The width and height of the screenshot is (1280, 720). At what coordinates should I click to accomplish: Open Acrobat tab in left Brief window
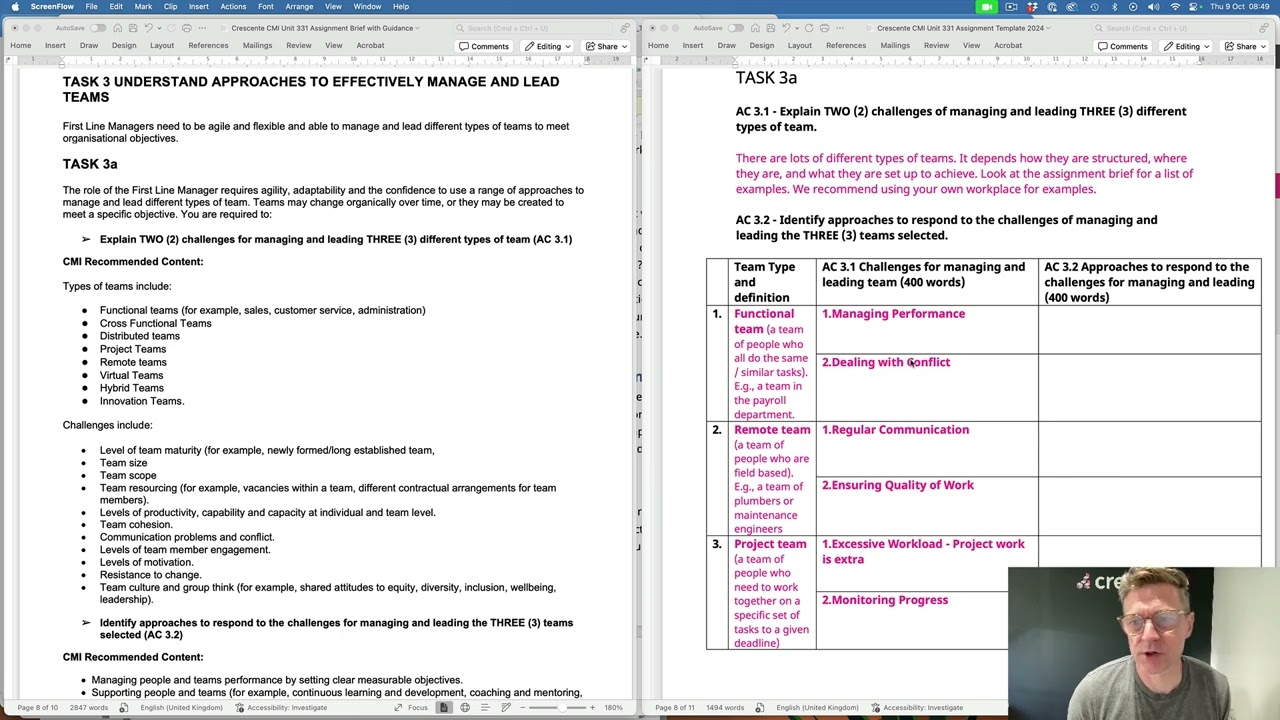[370, 45]
